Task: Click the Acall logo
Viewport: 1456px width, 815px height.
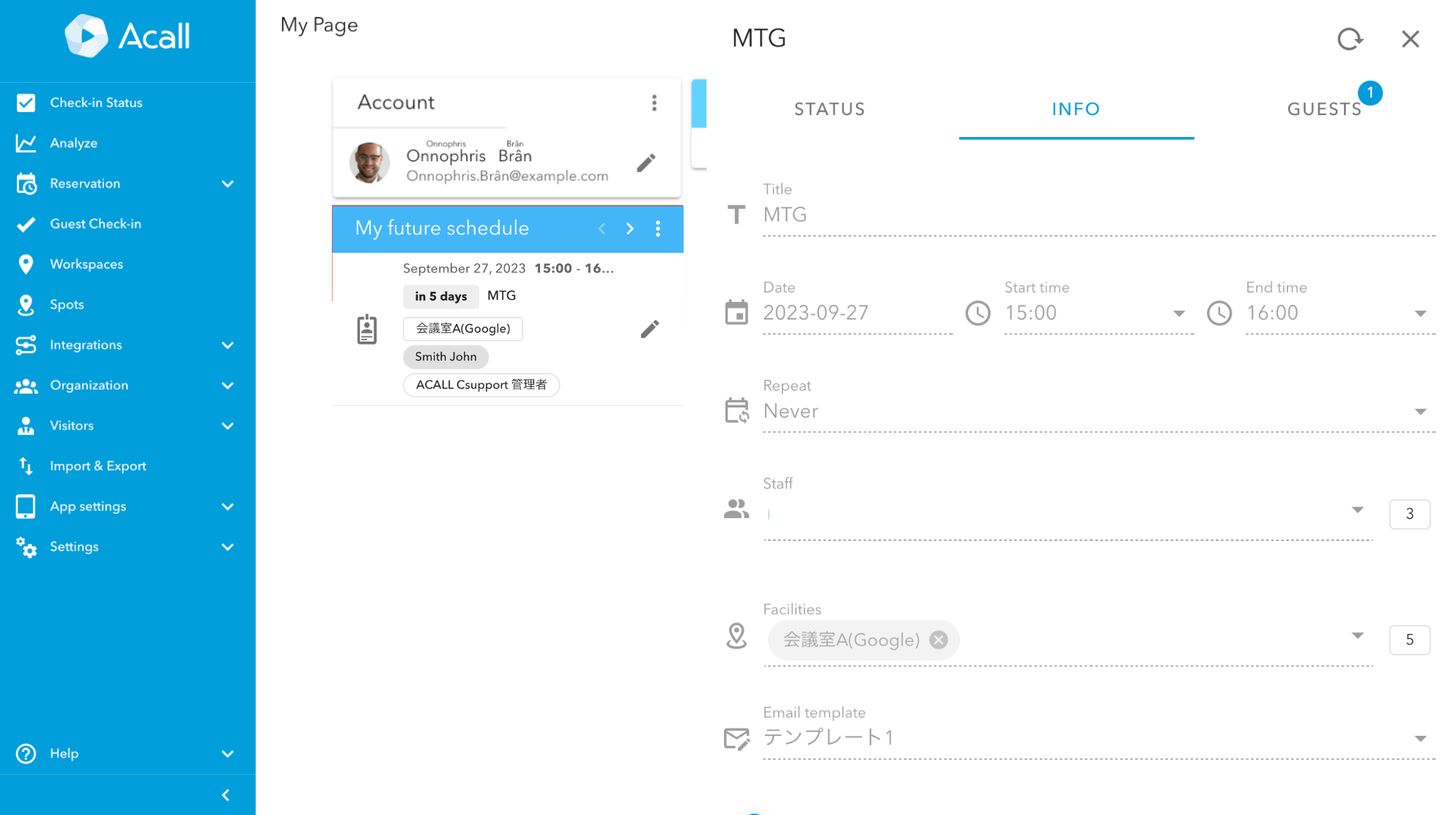Action: (128, 35)
